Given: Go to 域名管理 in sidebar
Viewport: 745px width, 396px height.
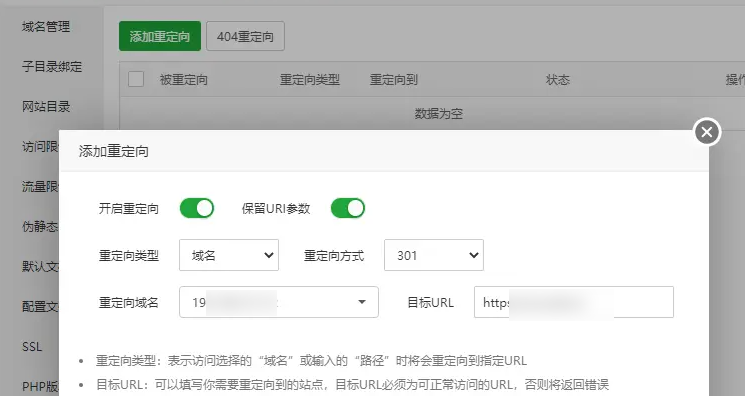Looking at the screenshot, I should point(46,27).
